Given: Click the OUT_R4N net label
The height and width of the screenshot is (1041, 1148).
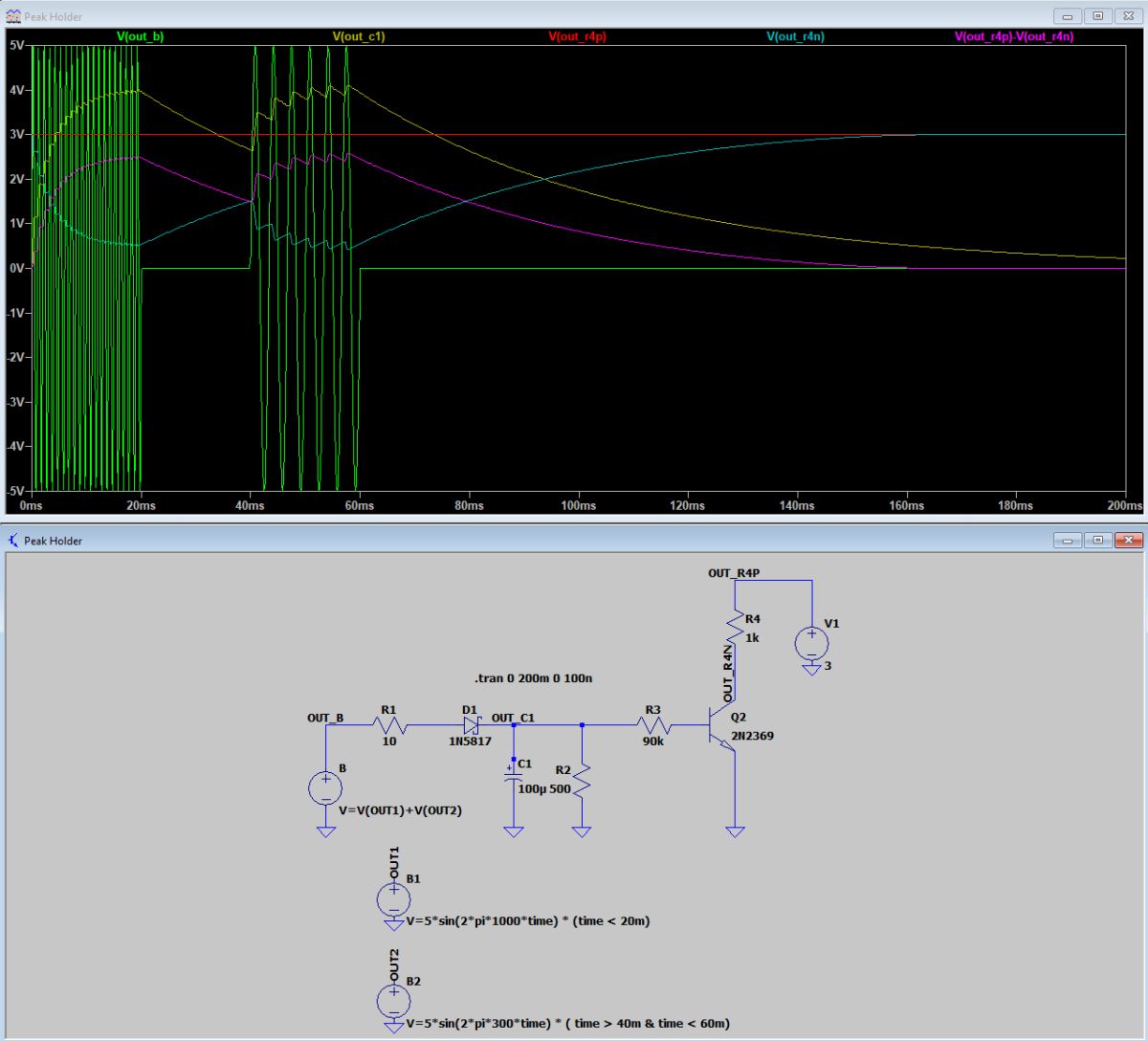Looking at the screenshot, I should click(x=728, y=674).
